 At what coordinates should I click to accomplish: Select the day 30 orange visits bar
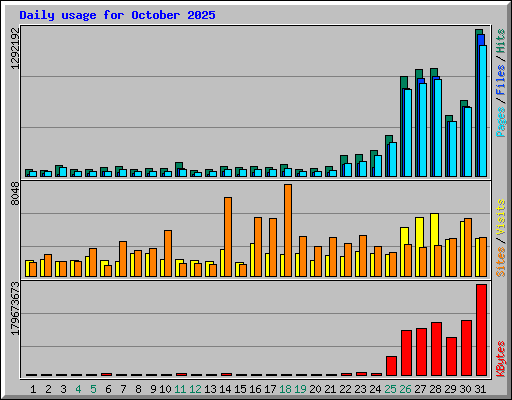click(x=468, y=248)
